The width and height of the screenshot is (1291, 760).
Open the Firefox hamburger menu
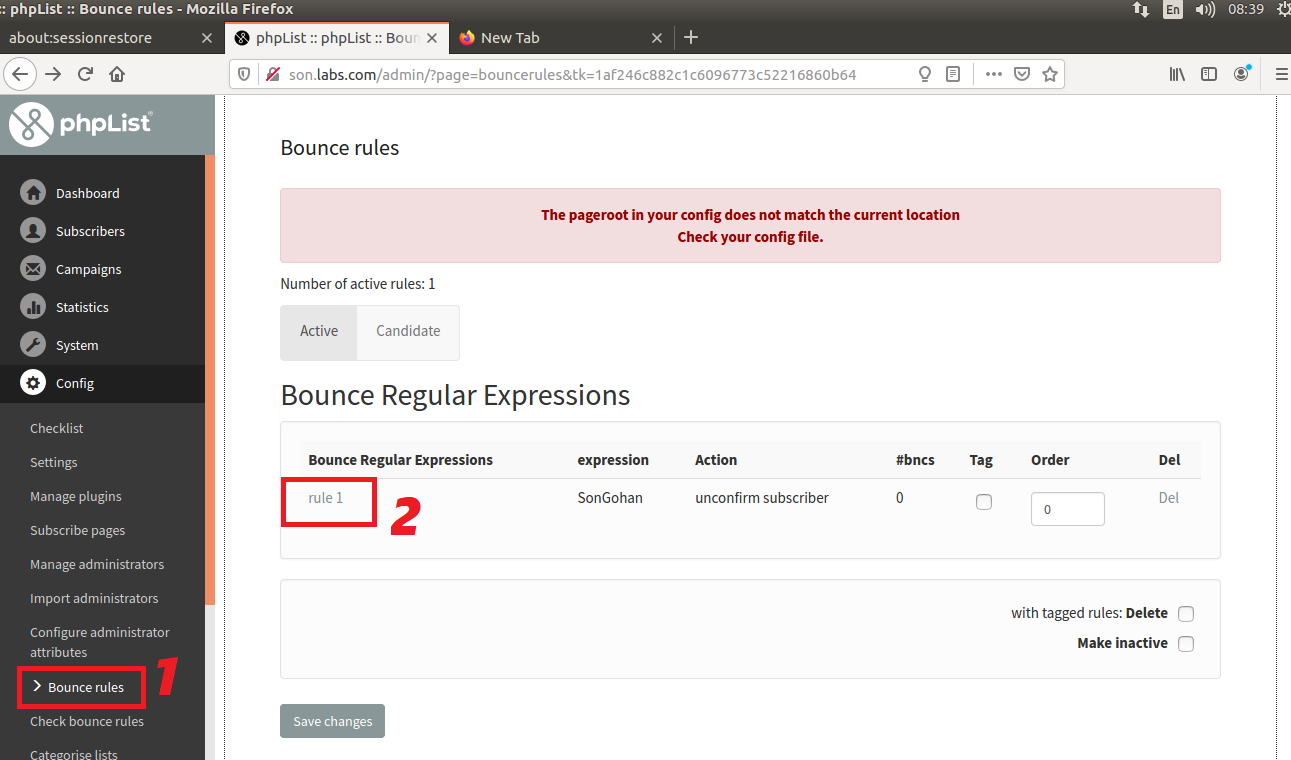coord(1281,73)
